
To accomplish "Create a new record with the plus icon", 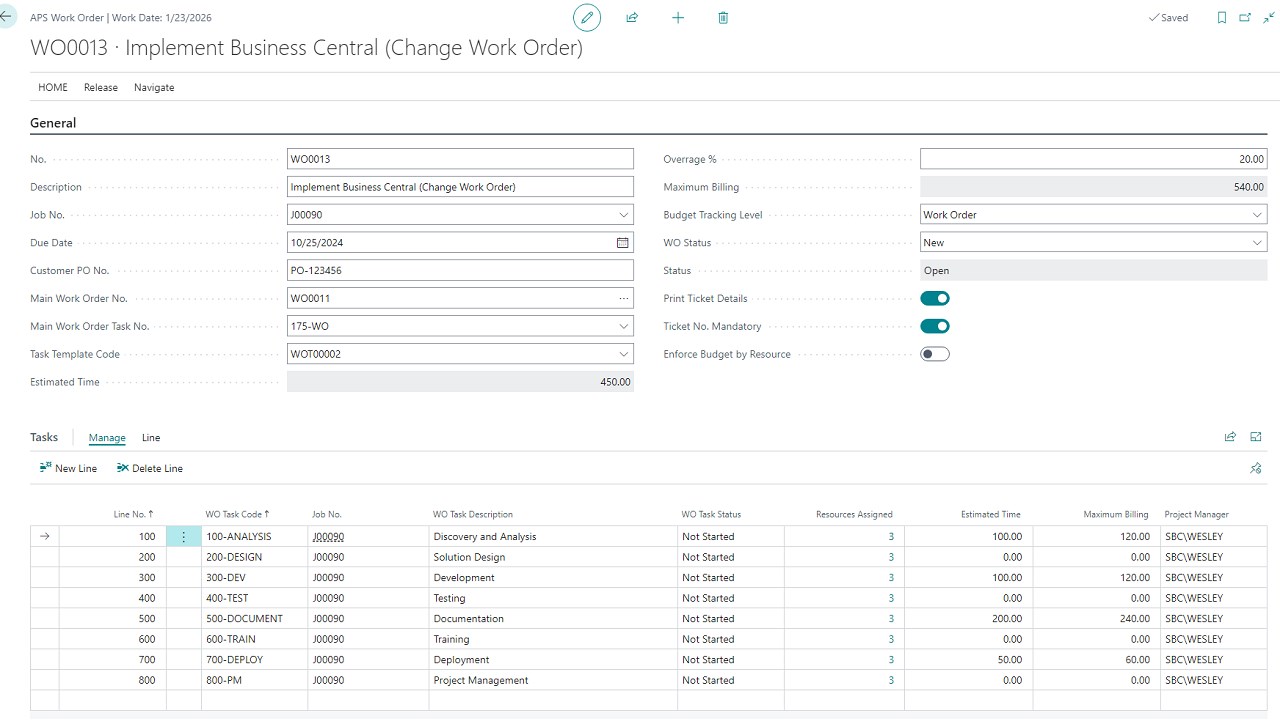I will coord(678,17).
